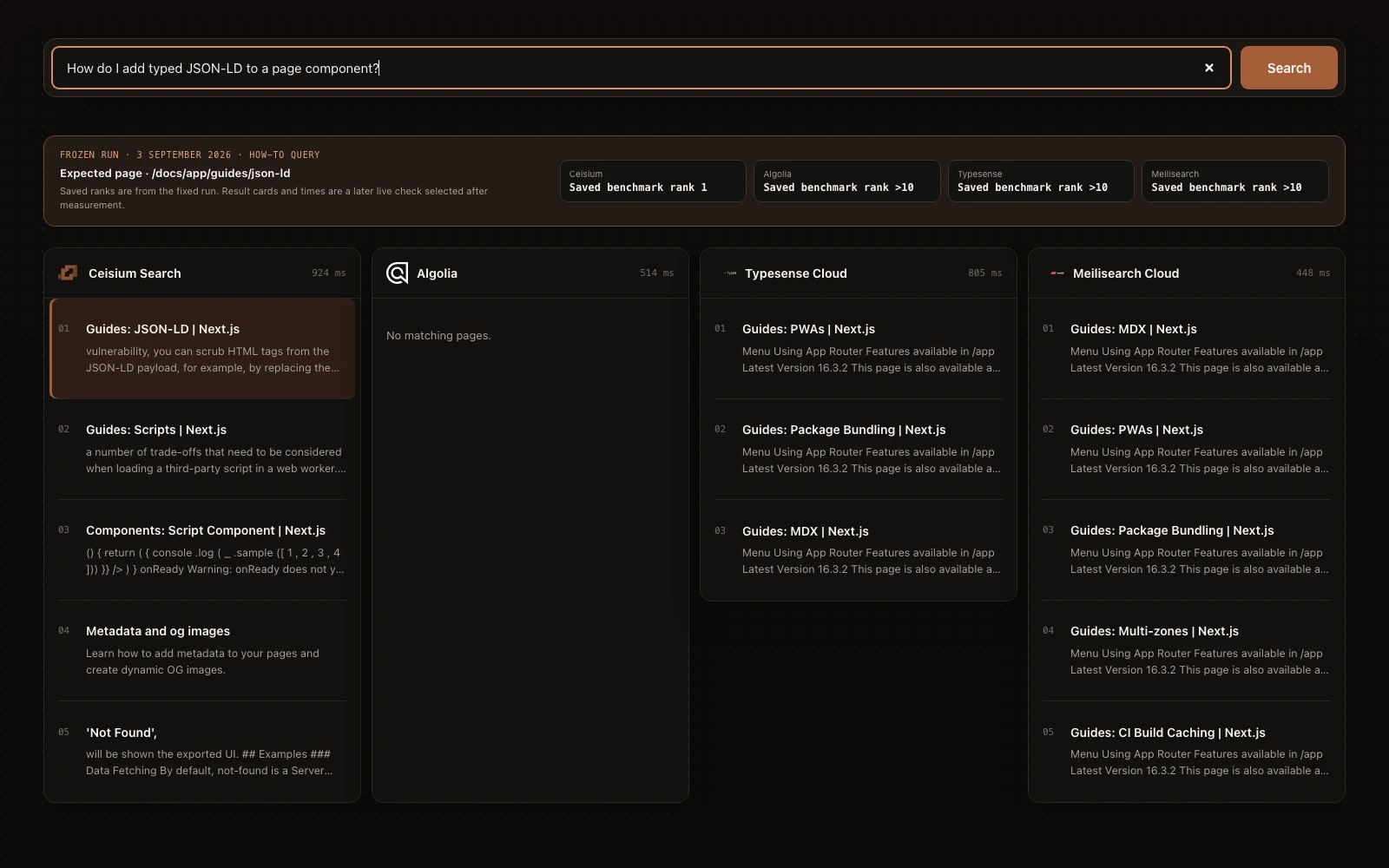Viewport: 1389px width, 868px height.
Task: Click the Algolia logo icon
Action: (x=397, y=273)
